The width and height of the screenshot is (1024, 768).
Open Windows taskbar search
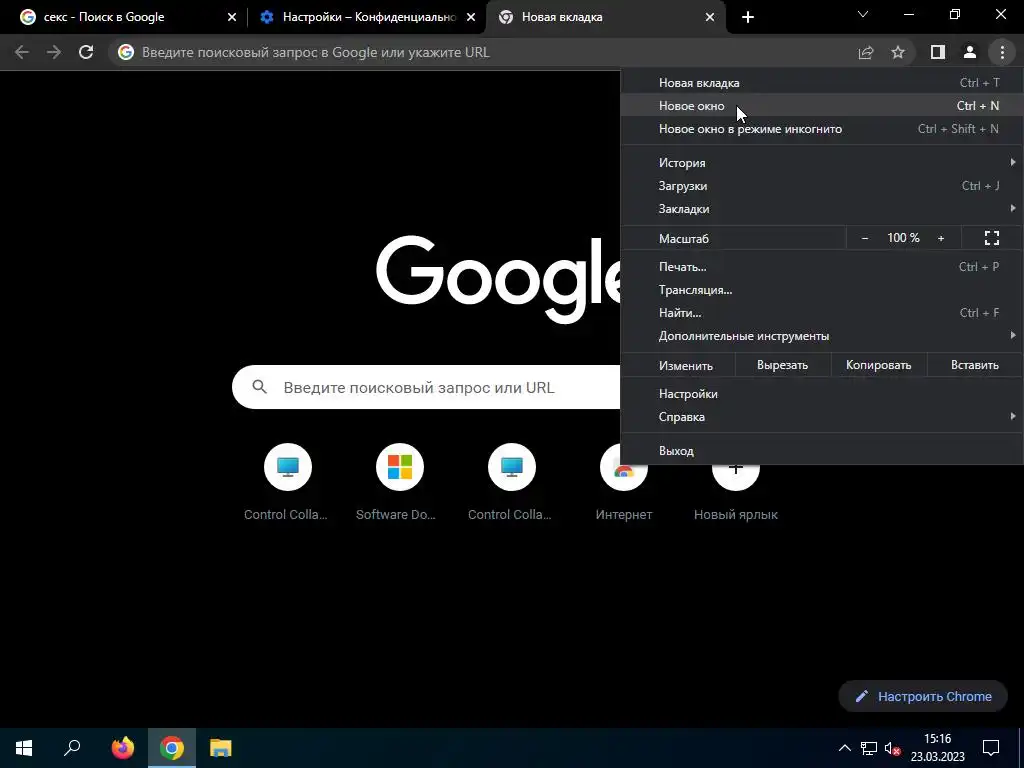pos(72,748)
